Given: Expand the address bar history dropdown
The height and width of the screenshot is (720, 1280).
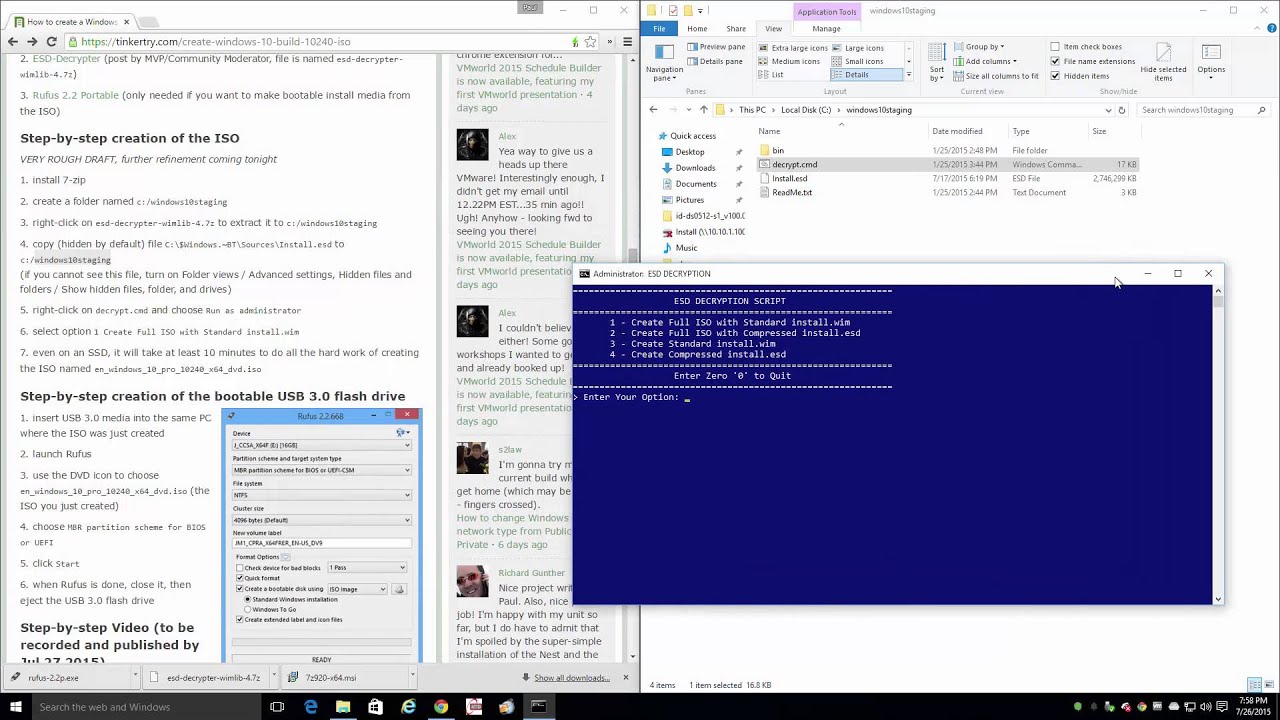Looking at the screenshot, I should (x=1108, y=110).
